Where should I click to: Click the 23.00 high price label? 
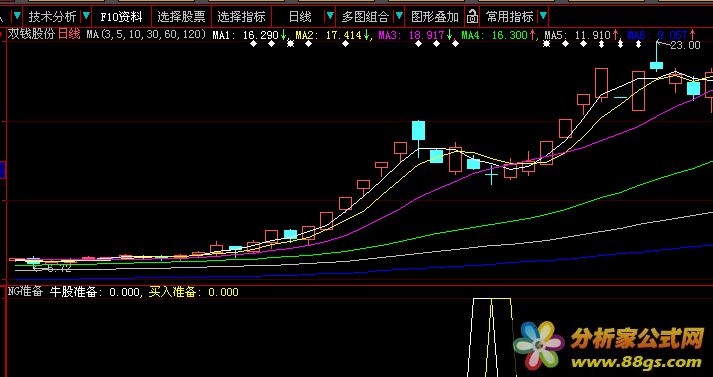click(x=685, y=45)
